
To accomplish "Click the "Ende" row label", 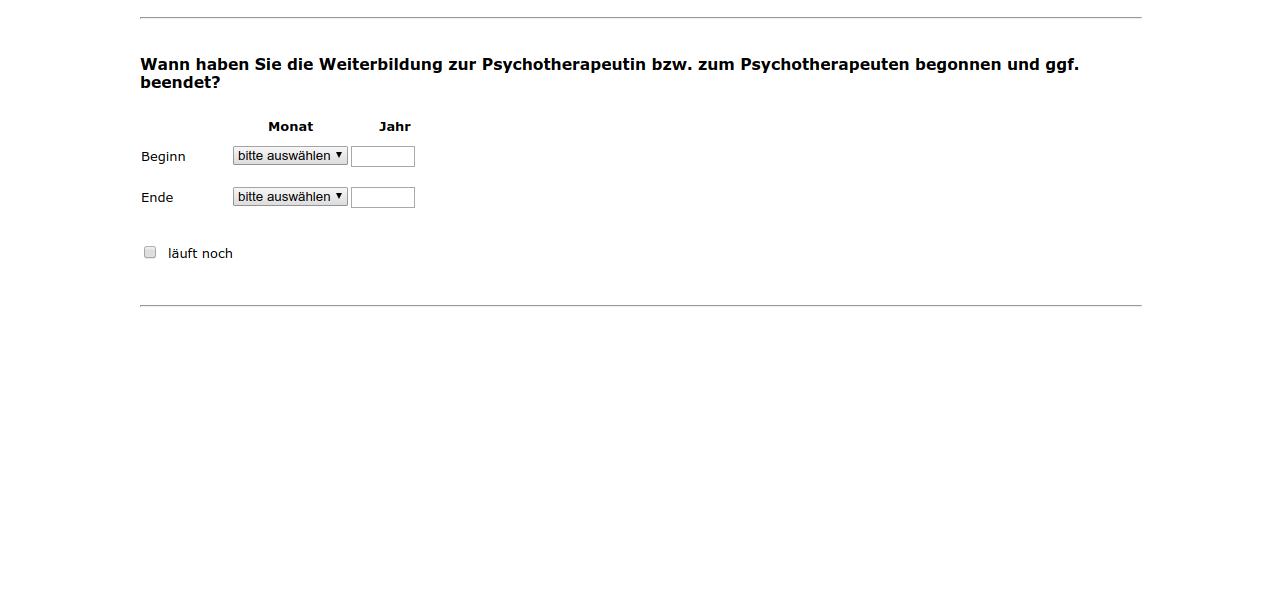I will coord(157,198).
